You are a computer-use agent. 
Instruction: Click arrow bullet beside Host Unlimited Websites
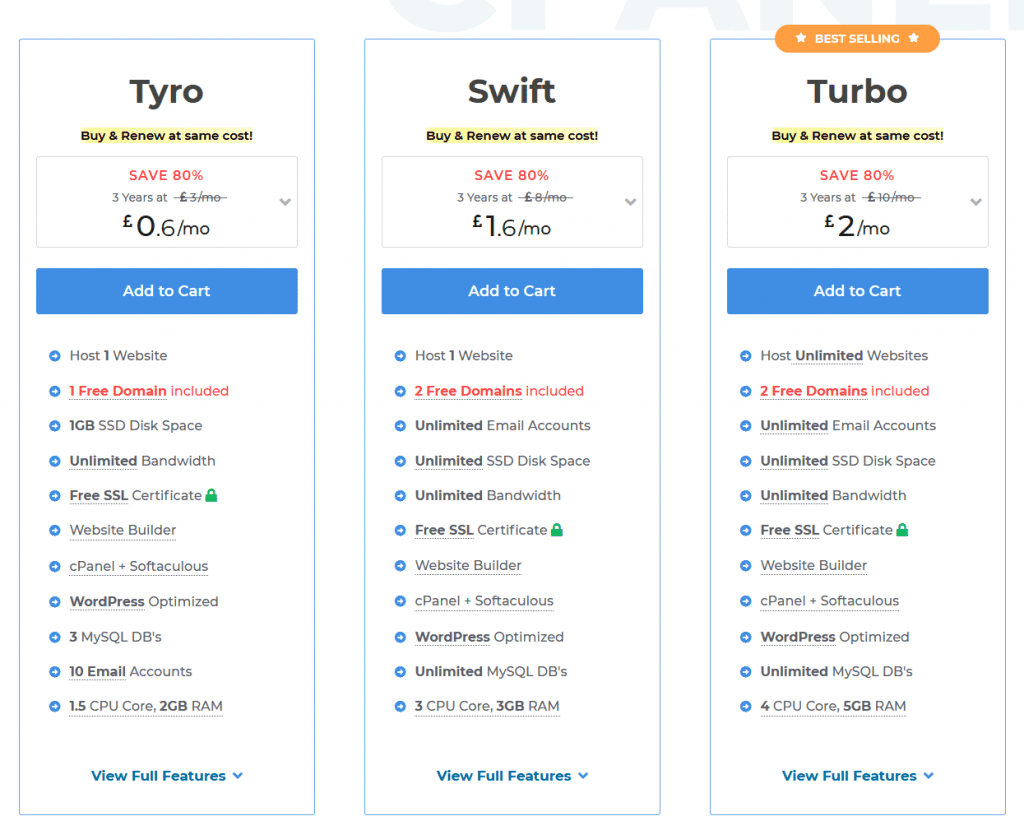coord(746,356)
